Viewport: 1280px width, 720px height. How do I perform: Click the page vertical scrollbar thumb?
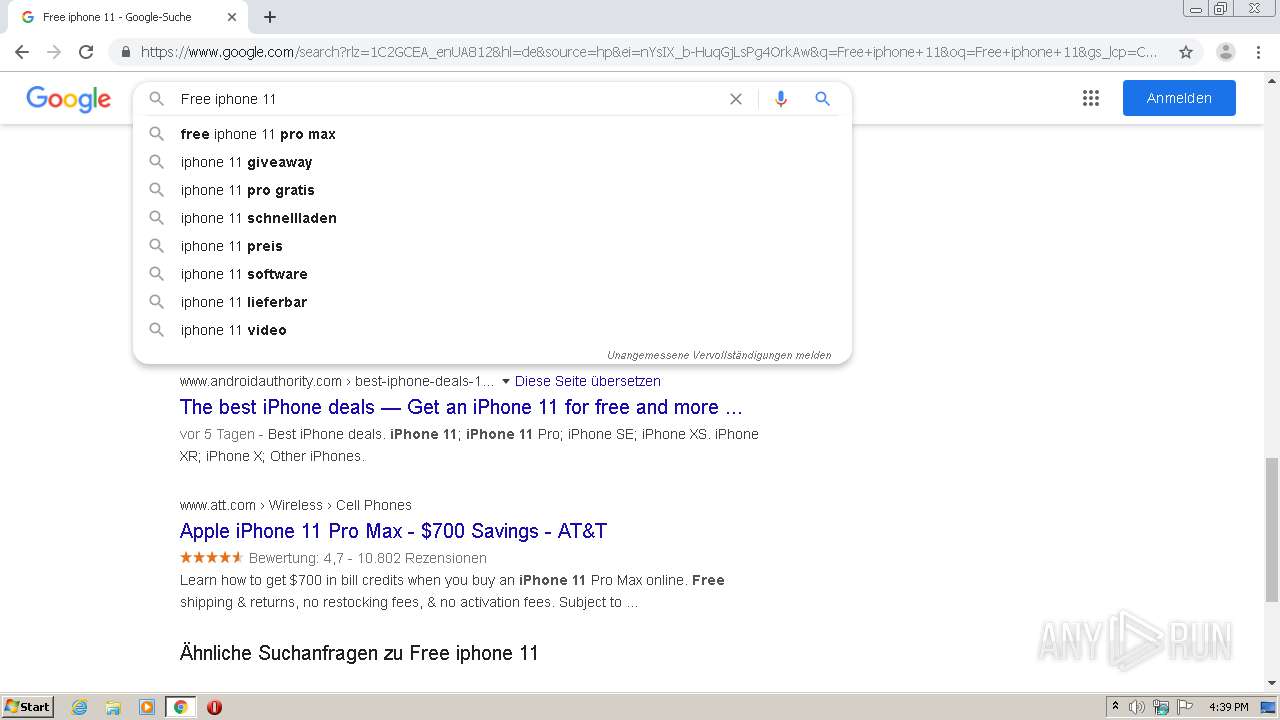(1271, 528)
